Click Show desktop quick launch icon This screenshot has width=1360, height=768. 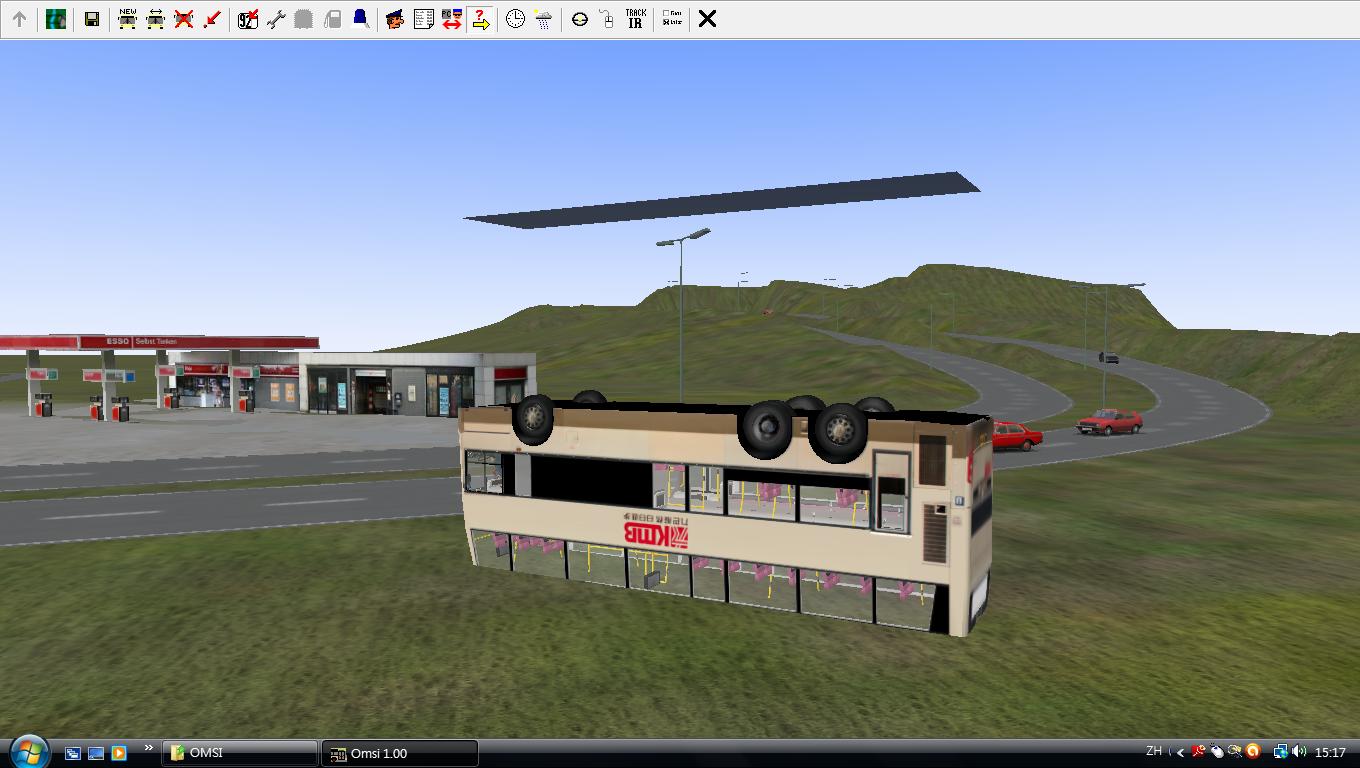click(x=96, y=753)
